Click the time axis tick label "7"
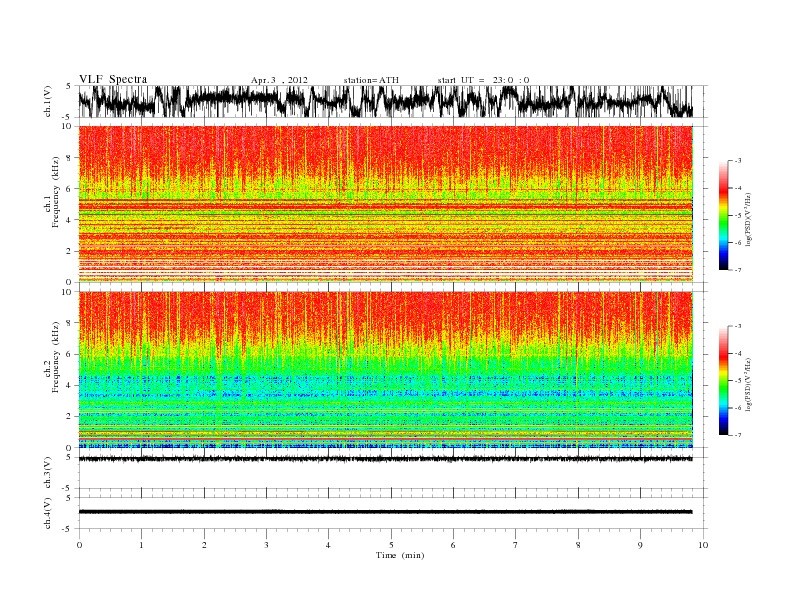This screenshot has width=792, height=612. pyautogui.click(x=515, y=545)
